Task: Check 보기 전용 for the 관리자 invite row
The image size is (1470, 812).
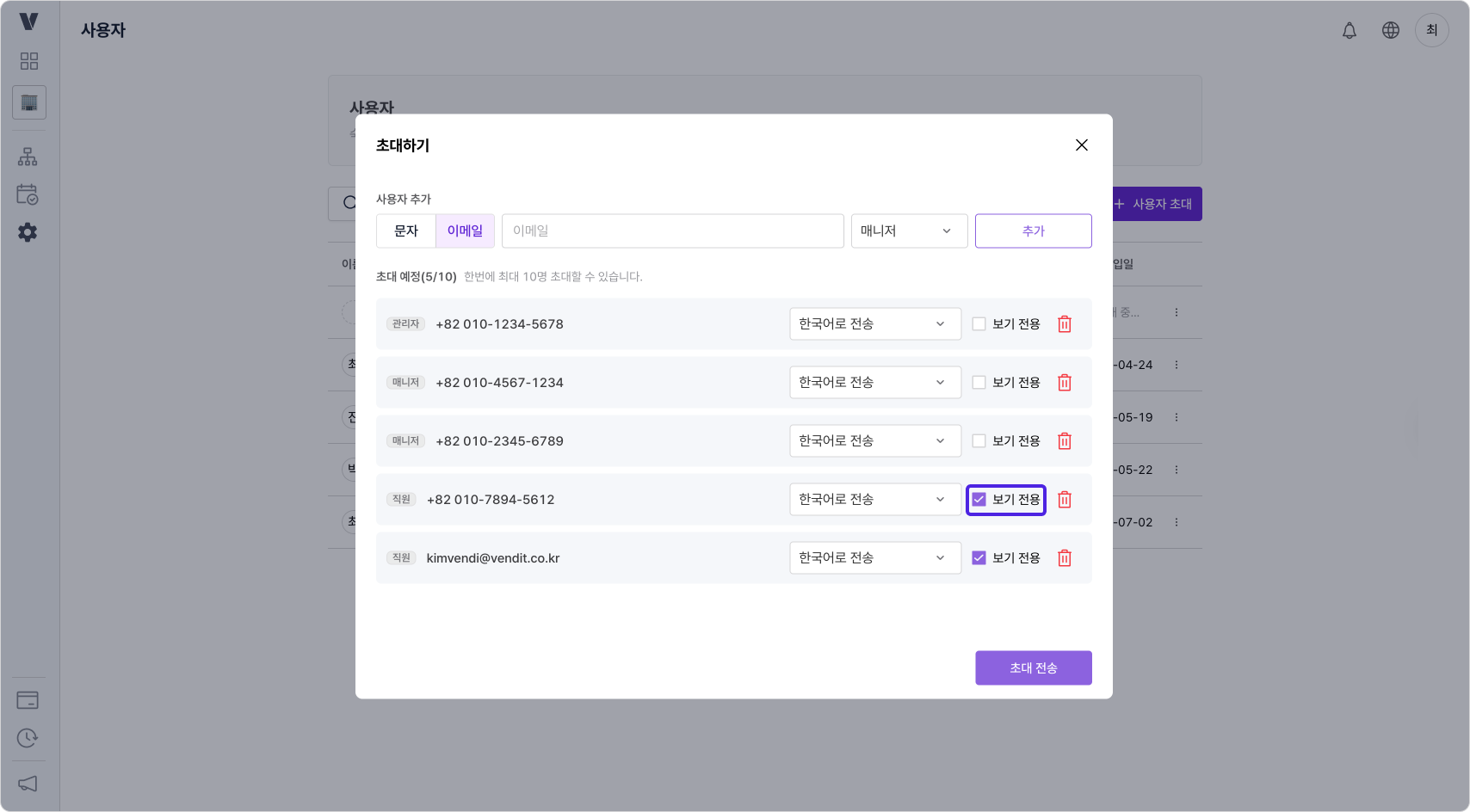Action: (x=979, y=323)
